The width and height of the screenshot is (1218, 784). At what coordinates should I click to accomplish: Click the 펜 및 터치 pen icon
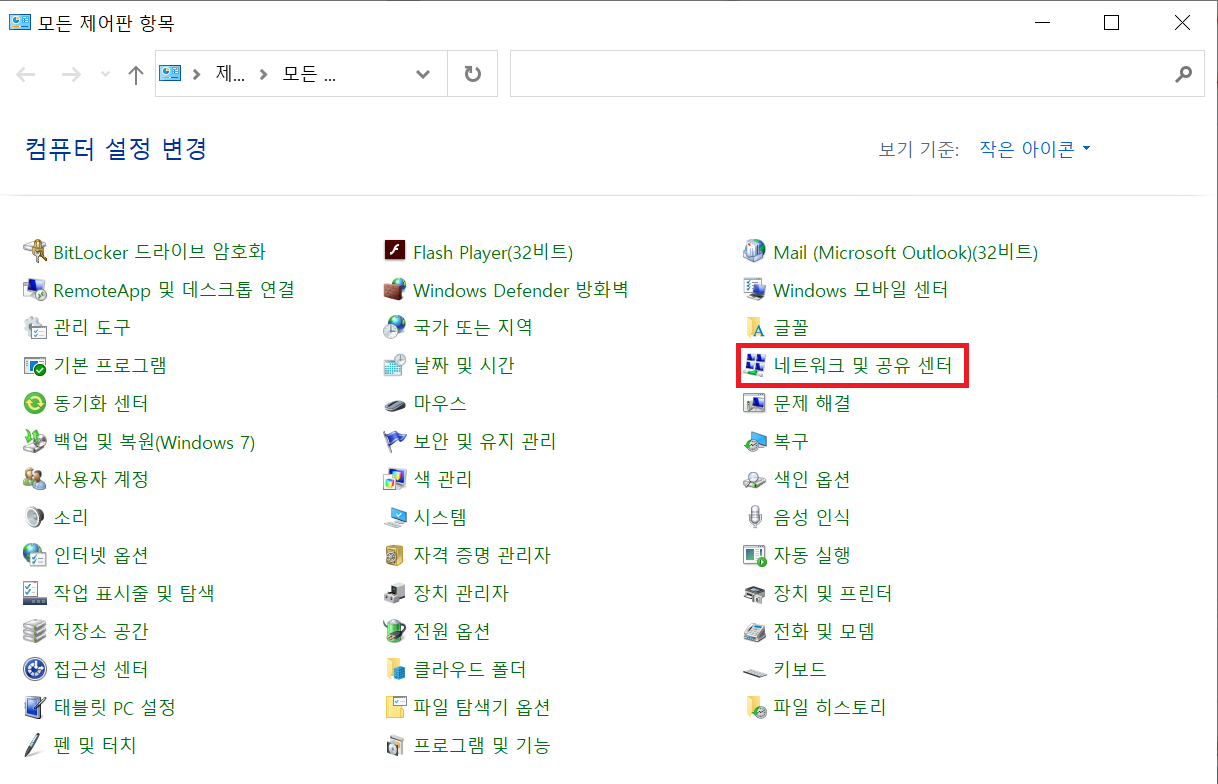pos(35,745)
